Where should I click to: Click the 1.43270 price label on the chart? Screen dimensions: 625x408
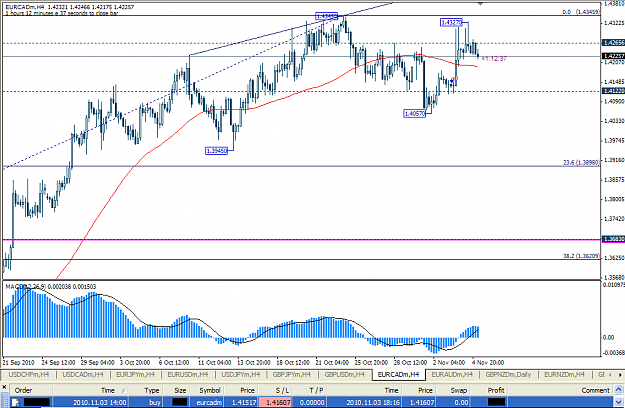(x=451, y=23)
